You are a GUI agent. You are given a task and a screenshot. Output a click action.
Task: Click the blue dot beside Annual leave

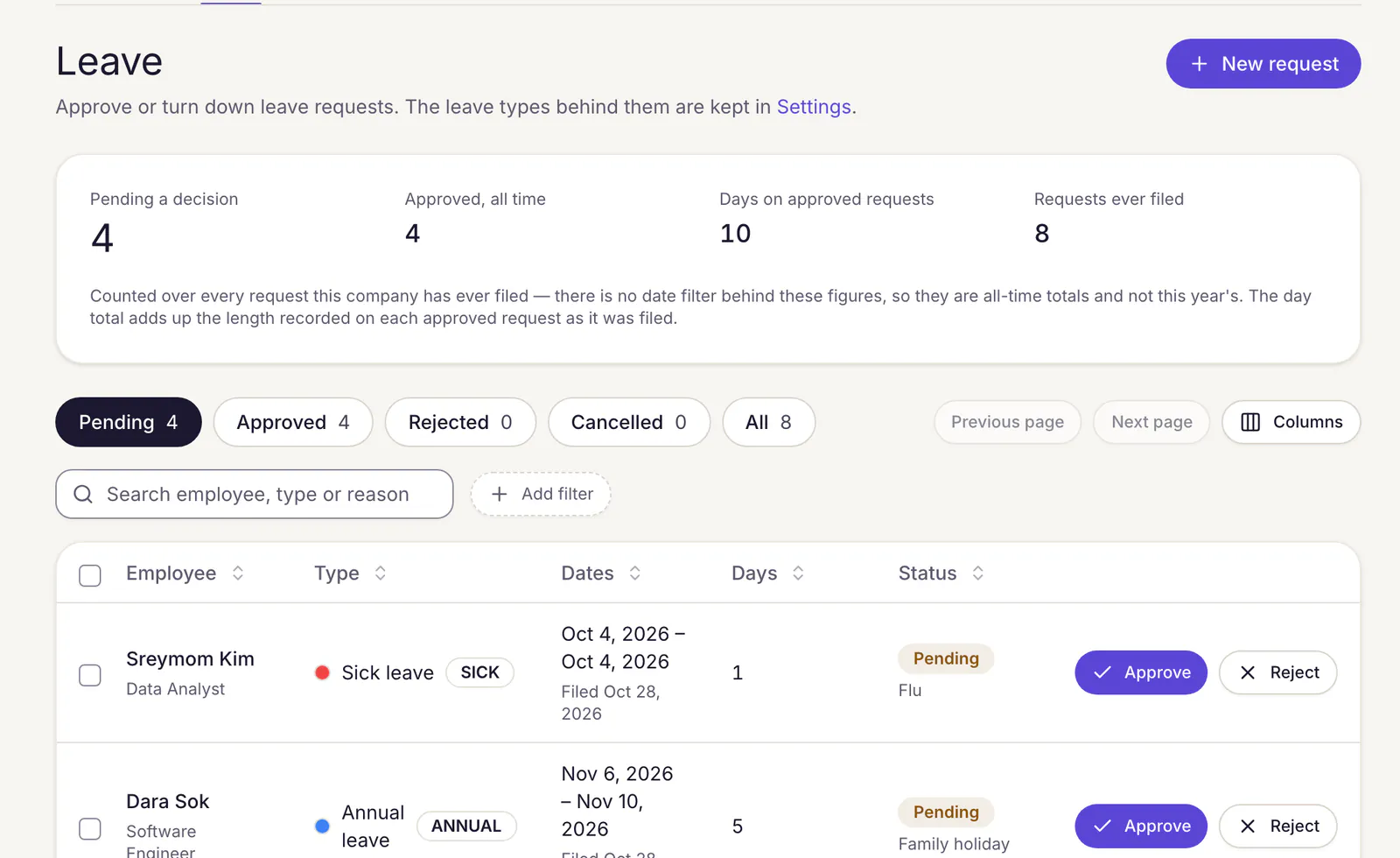322,826
